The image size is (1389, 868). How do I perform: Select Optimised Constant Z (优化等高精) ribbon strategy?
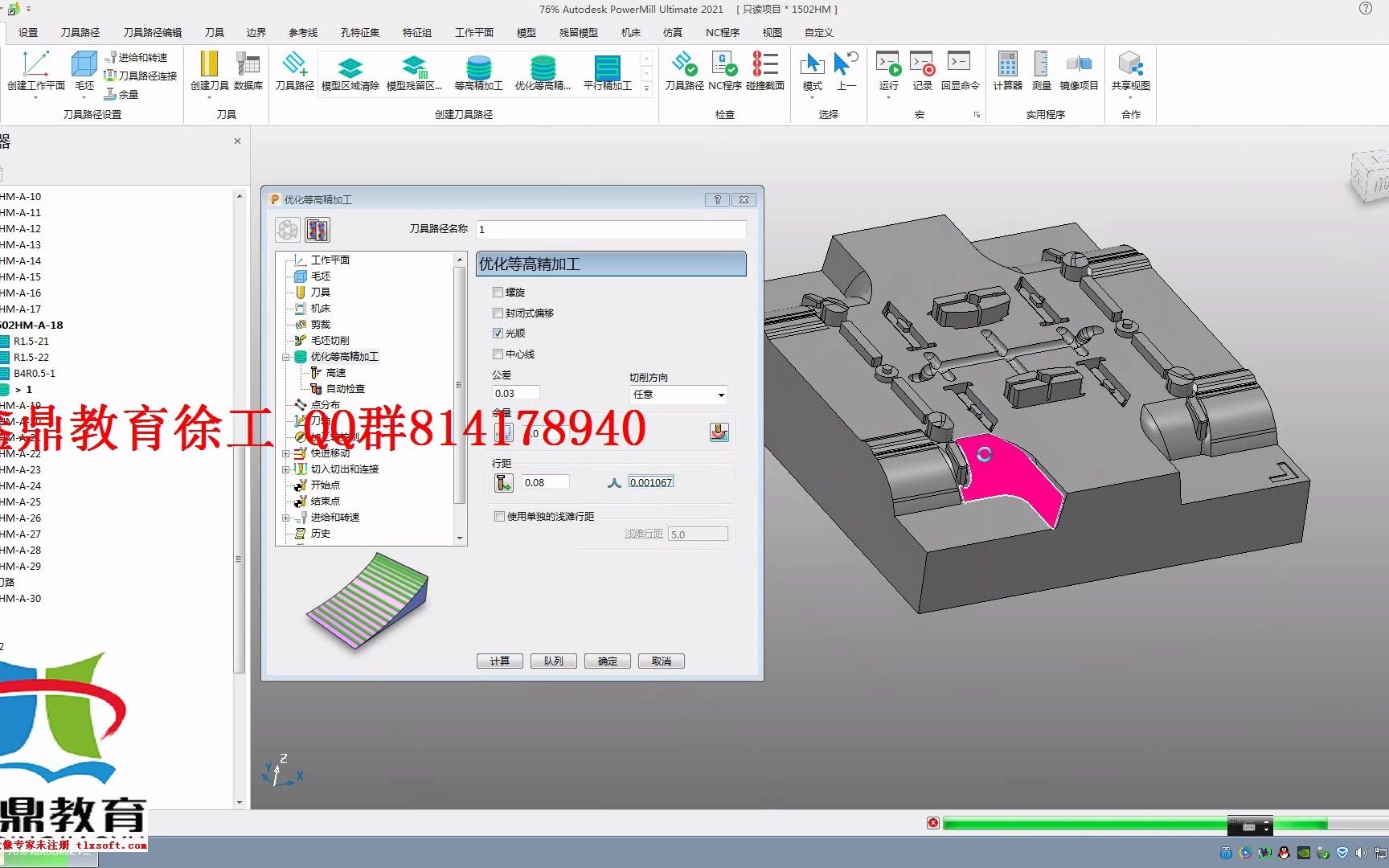tap(543, 72)
